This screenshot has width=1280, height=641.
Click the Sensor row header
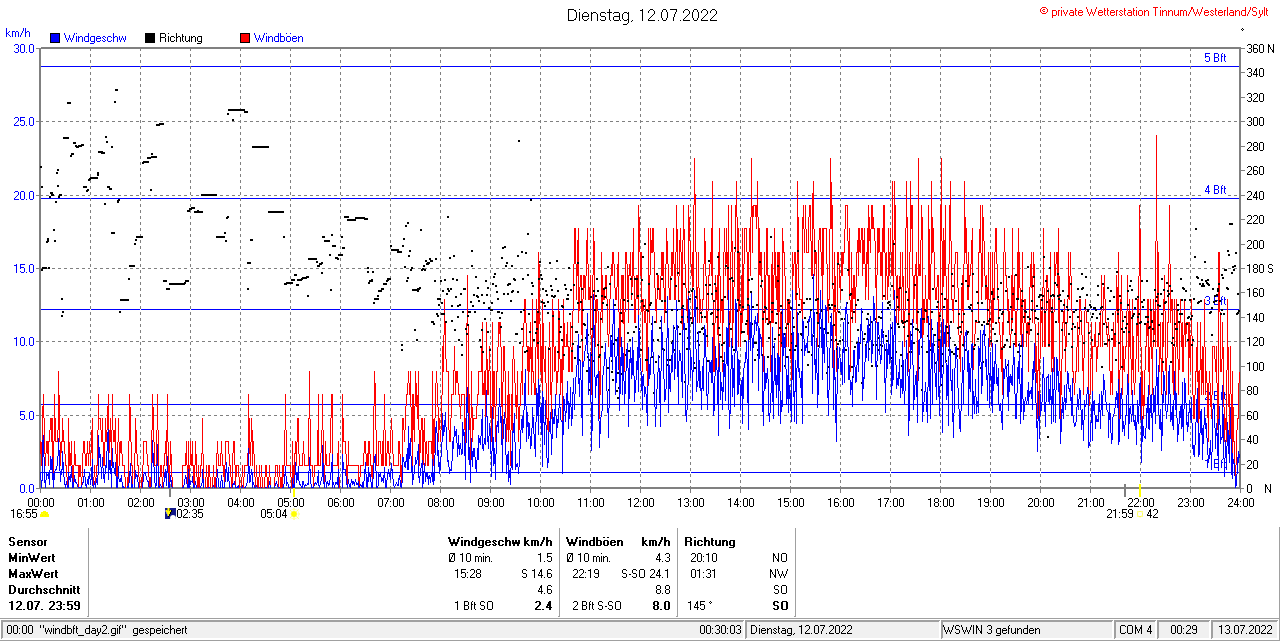click(x=28, y=542)
